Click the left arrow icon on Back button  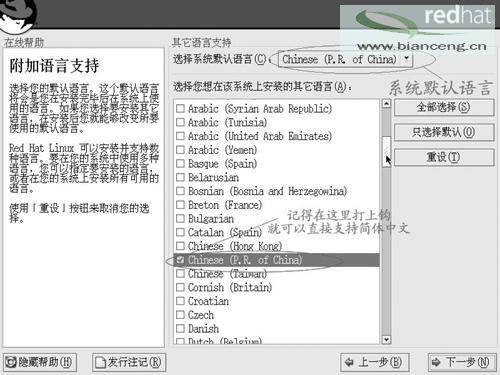pyautogui.click(x=349, y=362)
